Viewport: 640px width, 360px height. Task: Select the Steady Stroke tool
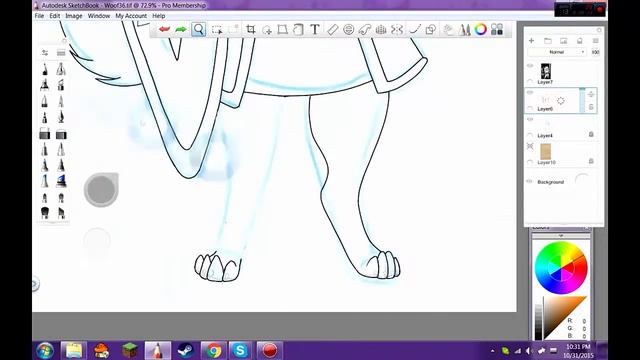(415, 29)
